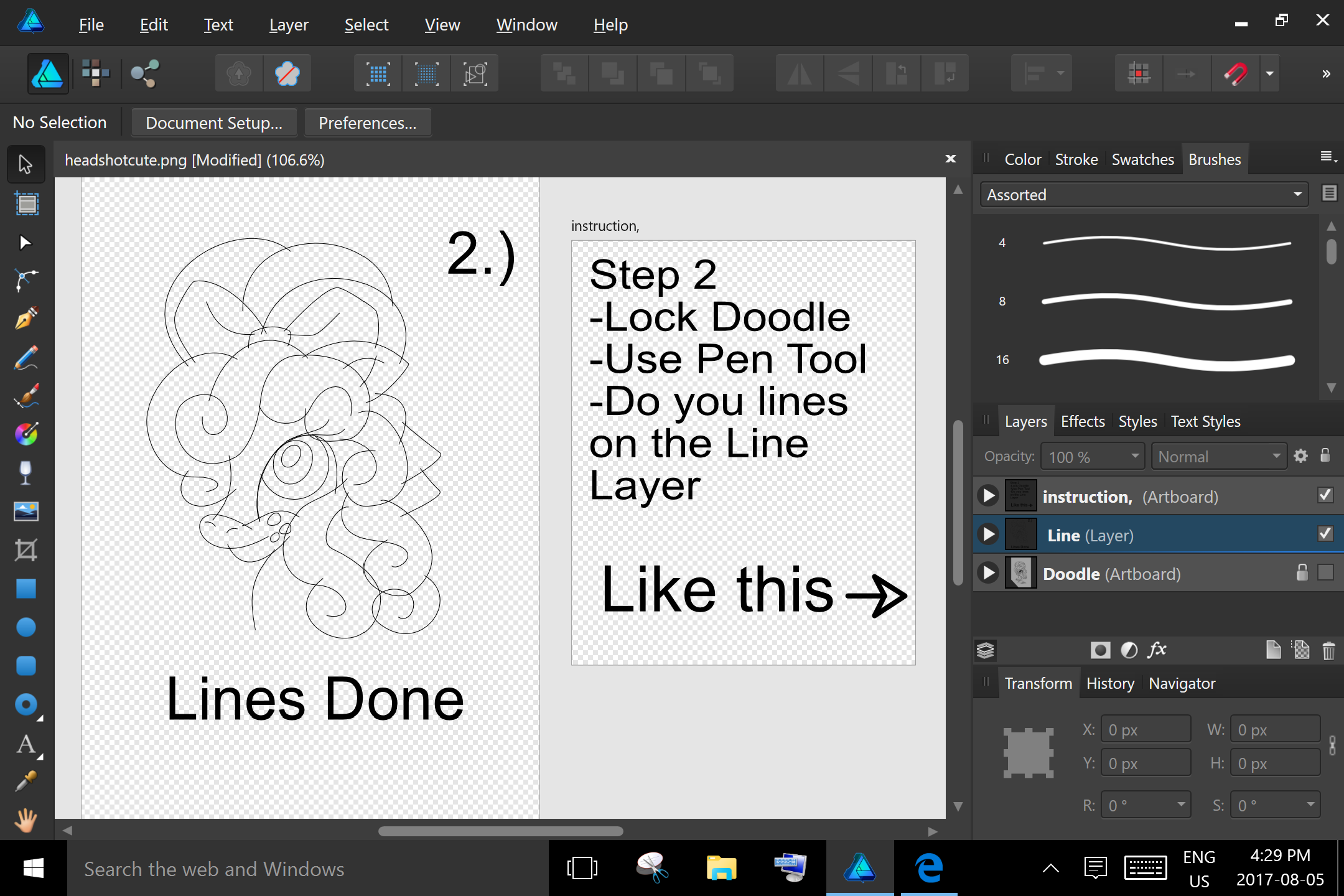This screenshot has width=1344, height=896.
Task: Select the Pen tool
Action: tap(26, 319)
